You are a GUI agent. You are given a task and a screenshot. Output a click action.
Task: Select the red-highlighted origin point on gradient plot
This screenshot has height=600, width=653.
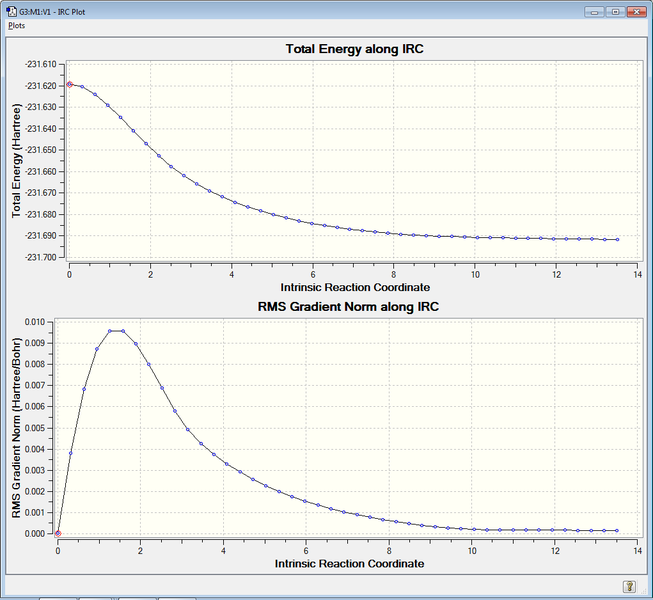tap(58, 533)
